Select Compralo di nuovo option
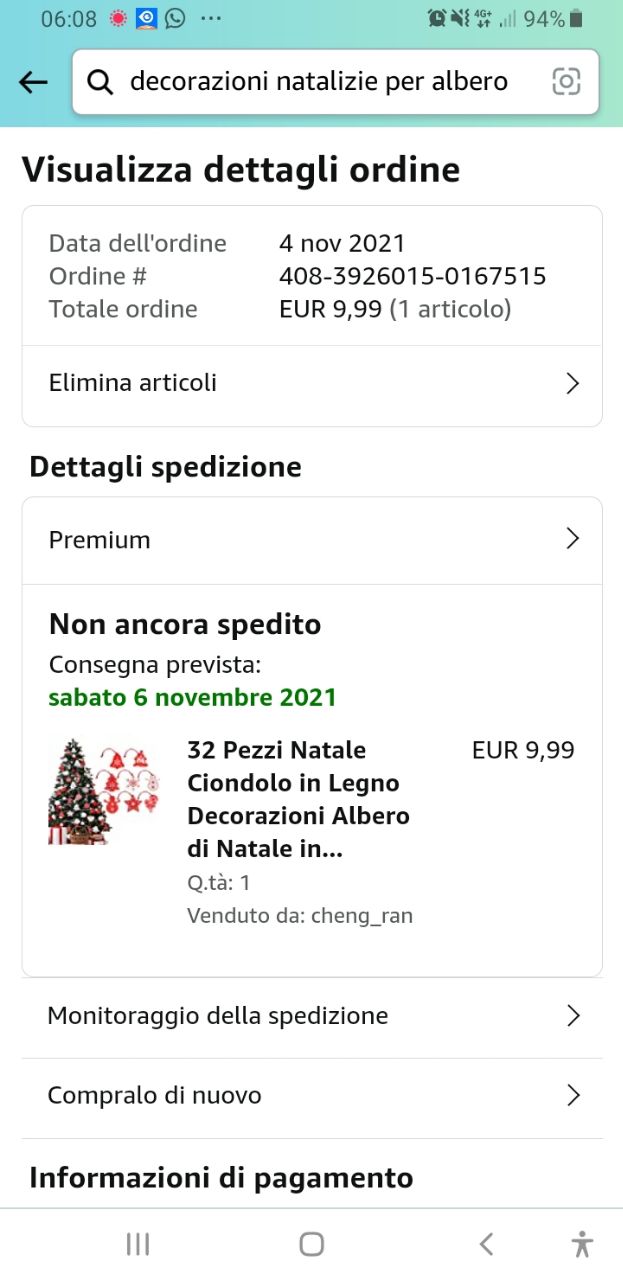This screenshot has width=623, height=1280. (155, 1096)
